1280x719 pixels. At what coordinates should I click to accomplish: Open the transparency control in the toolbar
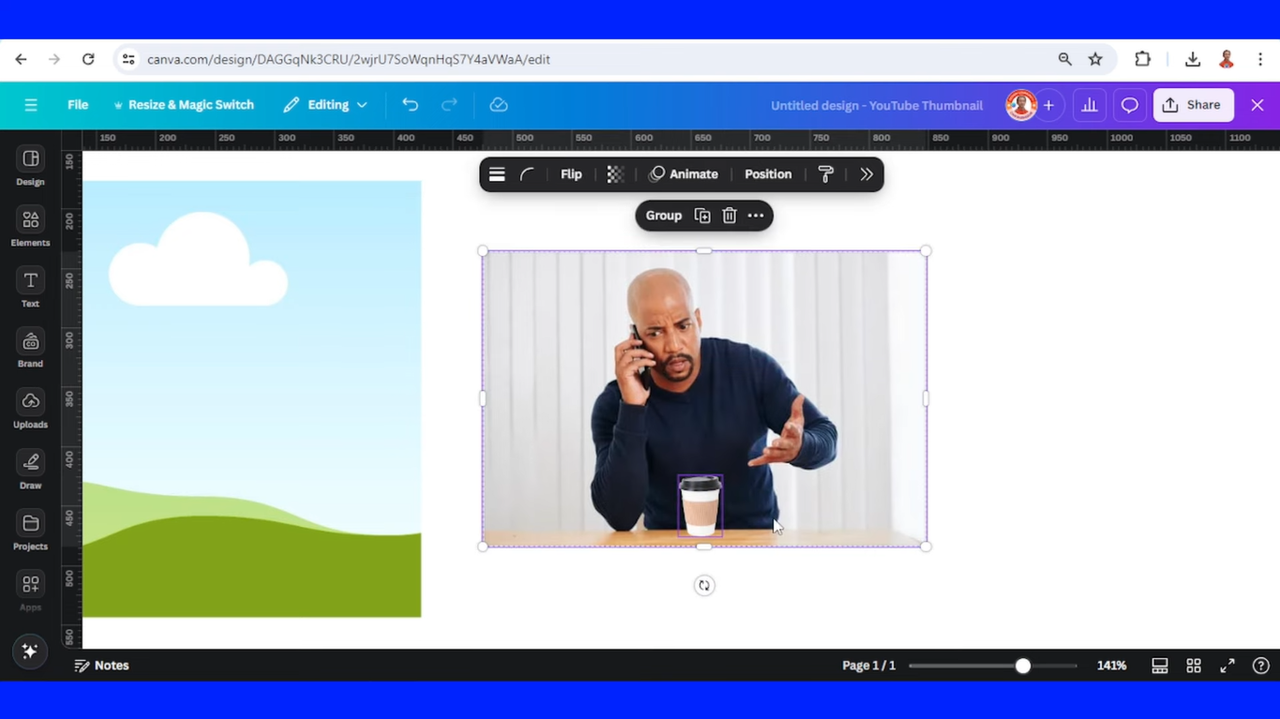pyautogui.click(x=614, y=174)
